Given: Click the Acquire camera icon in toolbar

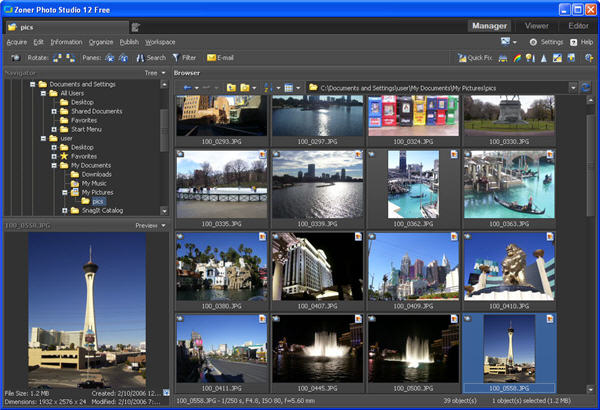Looking at the screenshot, I should (16, 58).
